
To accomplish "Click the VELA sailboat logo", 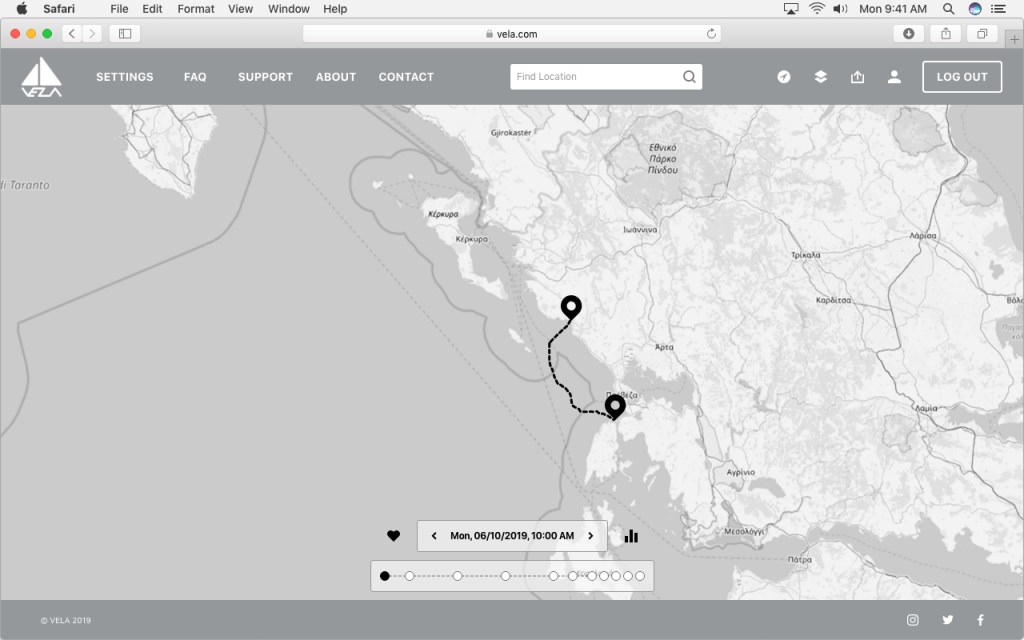I will pyautogui.click(x=42, y=77).
